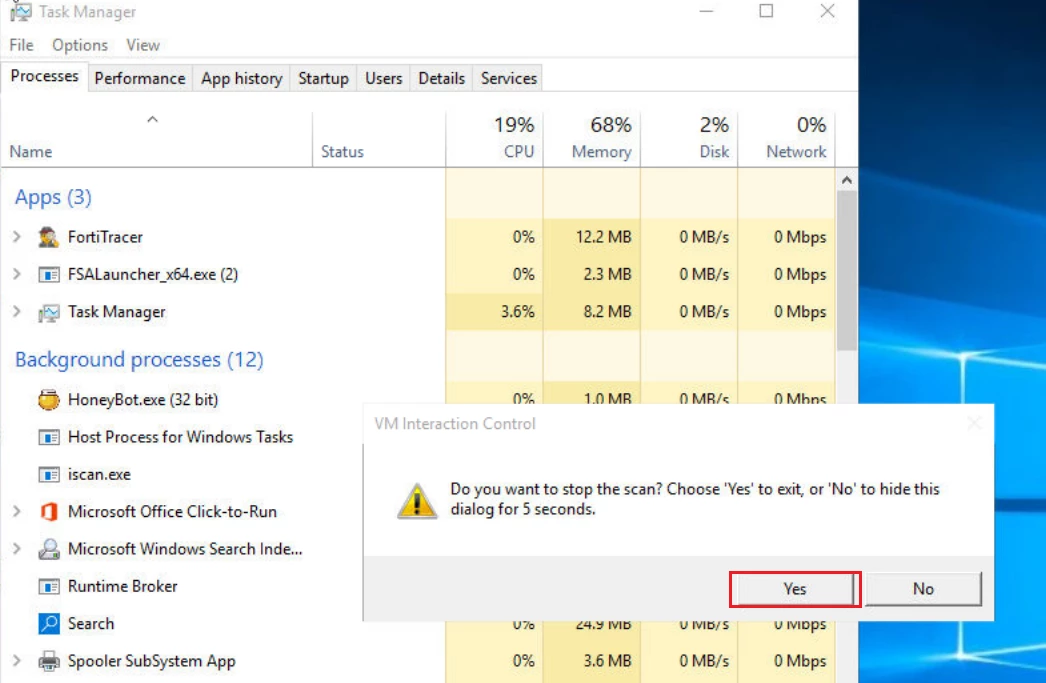Select the FortiTracer process name
Image resolution: width=1046 pixels, height=683 pixels.
(x=105, y=237)
